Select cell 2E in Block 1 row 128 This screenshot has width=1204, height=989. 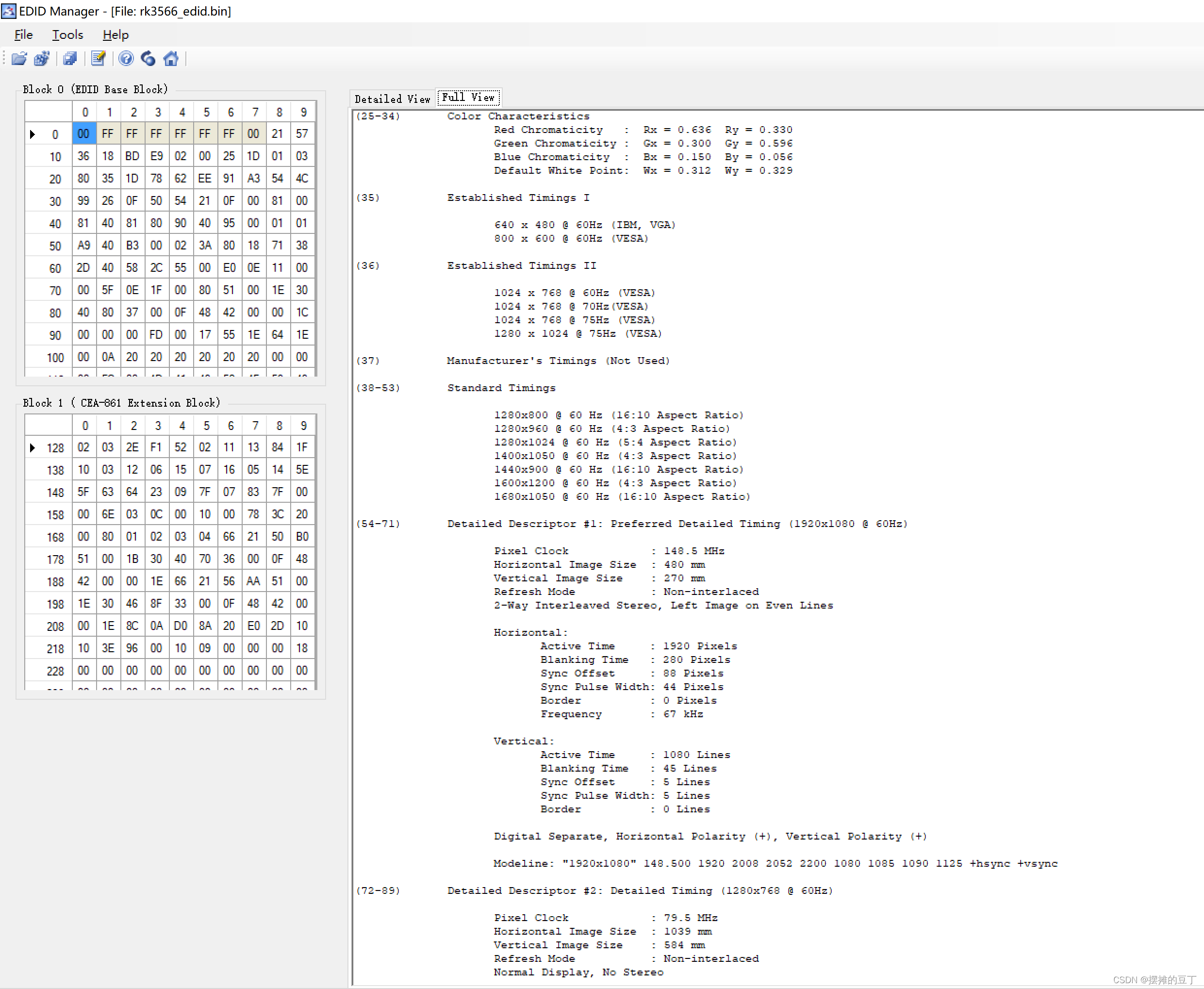click(x=132, y=447)
